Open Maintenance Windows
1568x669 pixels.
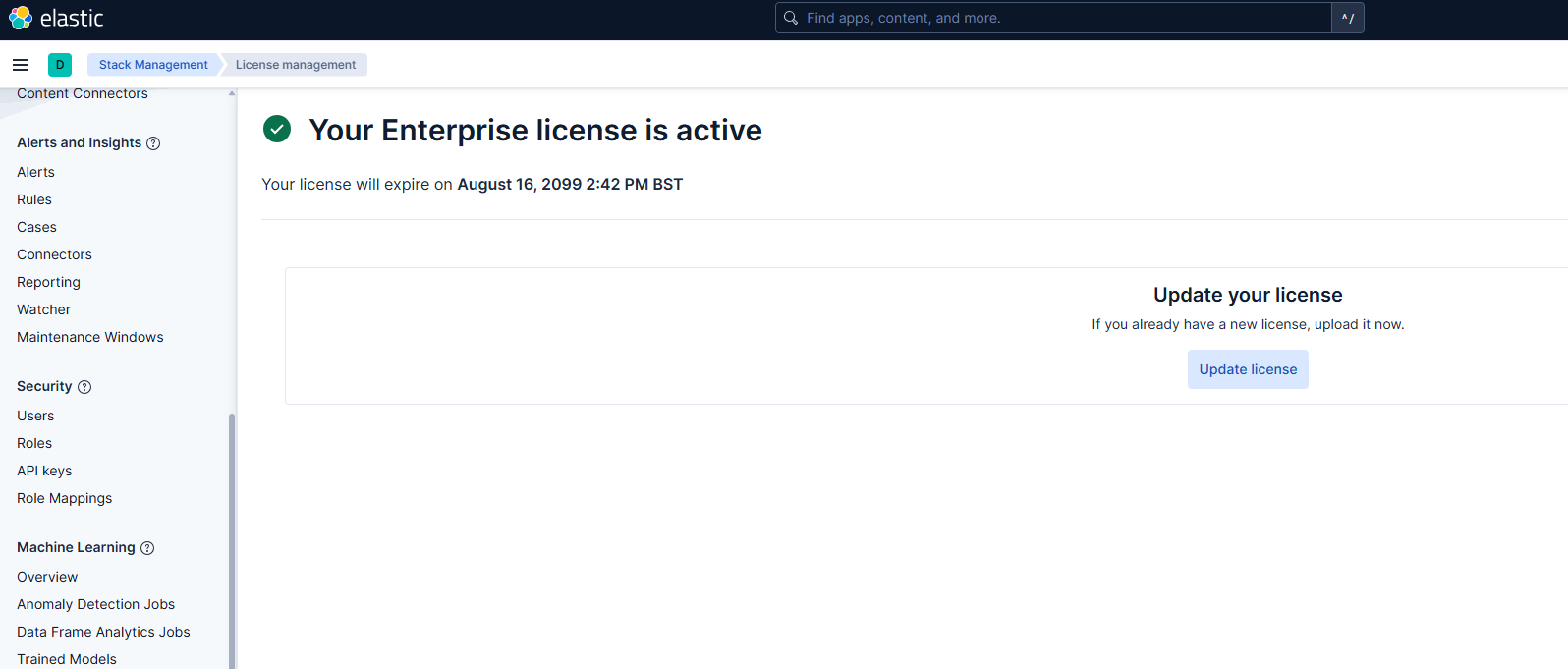(x=90, y=337)
